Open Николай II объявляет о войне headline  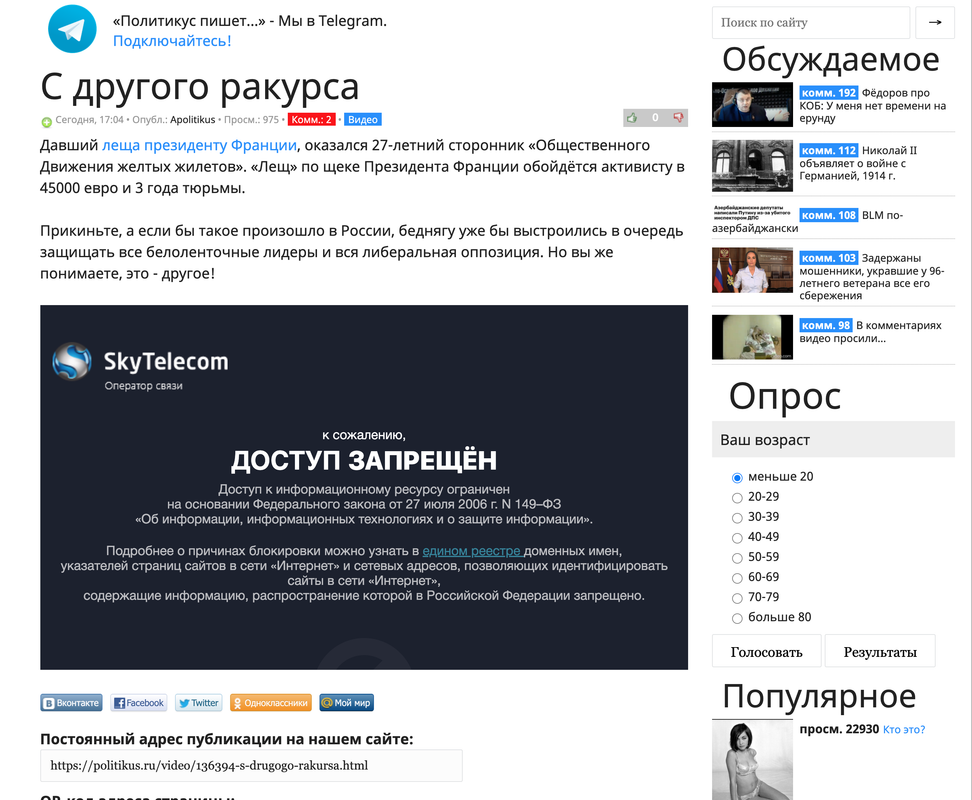[858, 163]
